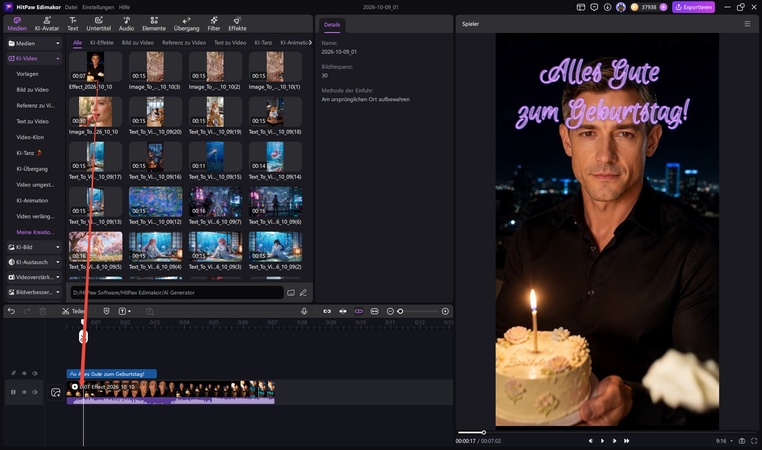Image resolution: width=762 pixels, height=450 pixels.
Task: Select the Text tool in top toolbar
Action: [x=72, y=23]
